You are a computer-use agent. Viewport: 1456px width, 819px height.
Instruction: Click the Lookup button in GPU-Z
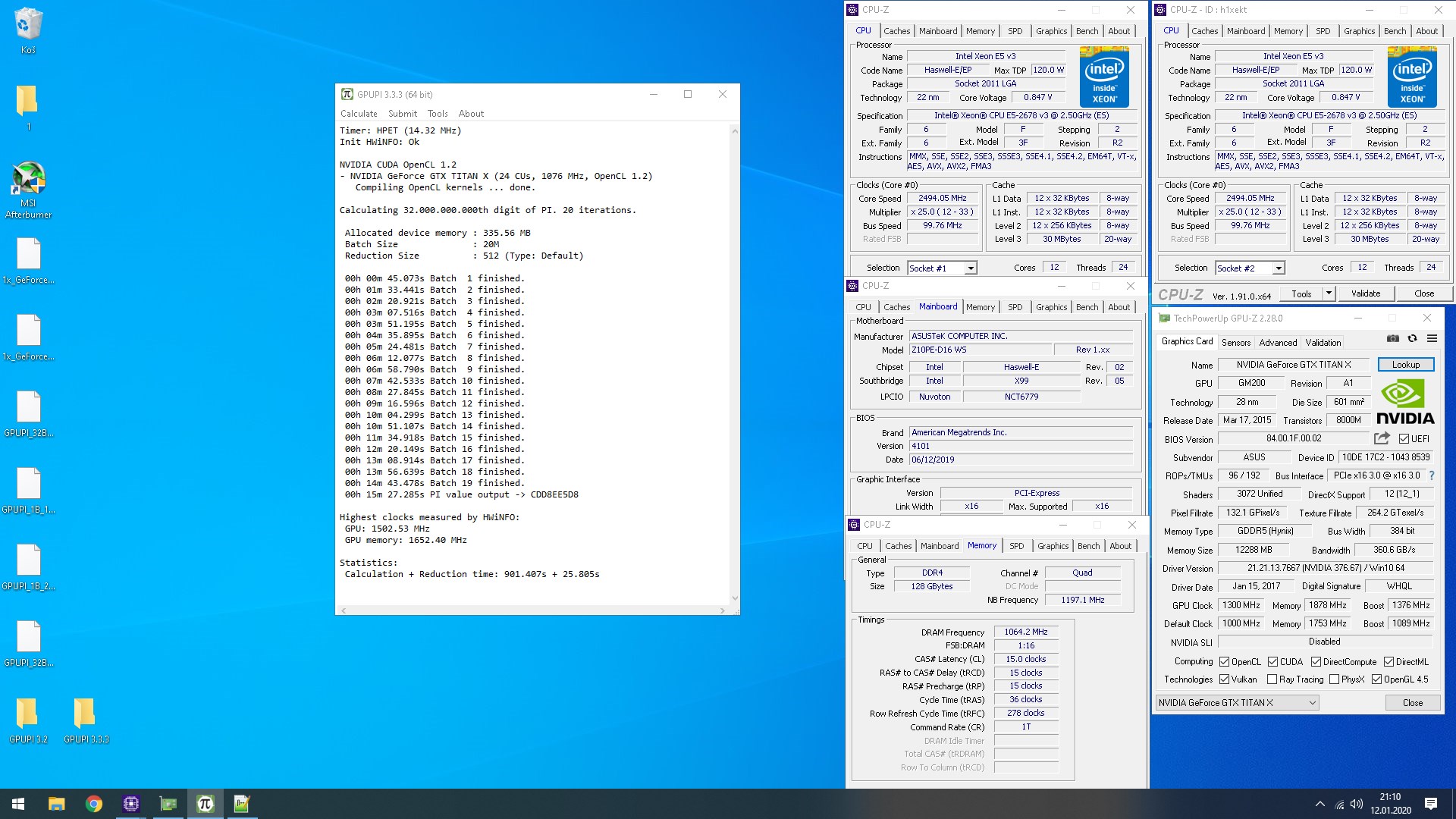1405,365
